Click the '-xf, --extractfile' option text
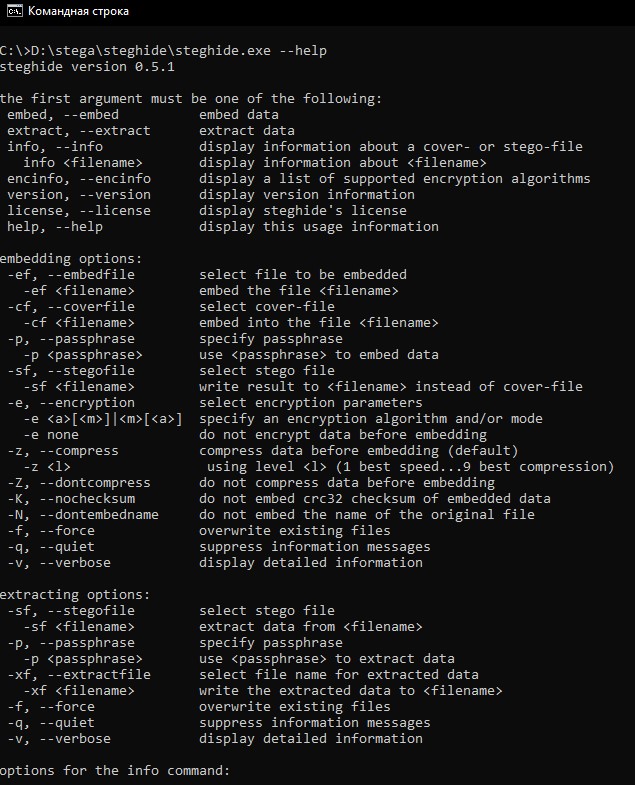635x785 pixels. point(78,674)
